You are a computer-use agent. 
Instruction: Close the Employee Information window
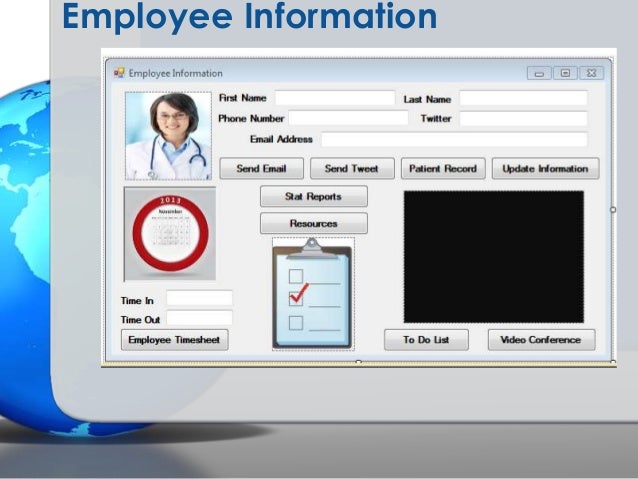coord(592,73)
